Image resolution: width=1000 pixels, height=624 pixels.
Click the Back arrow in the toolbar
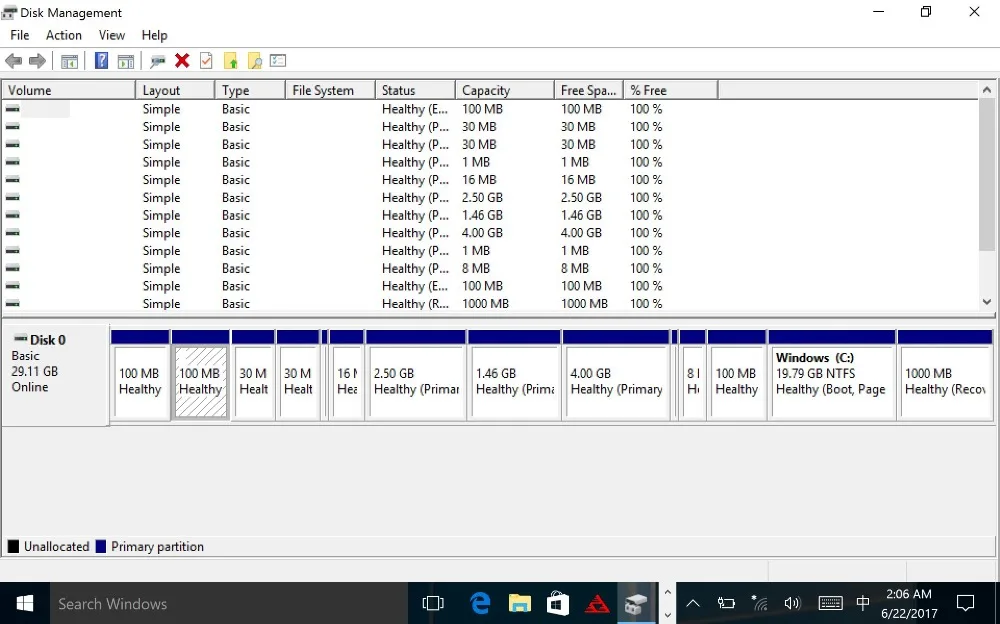[13, 61]
